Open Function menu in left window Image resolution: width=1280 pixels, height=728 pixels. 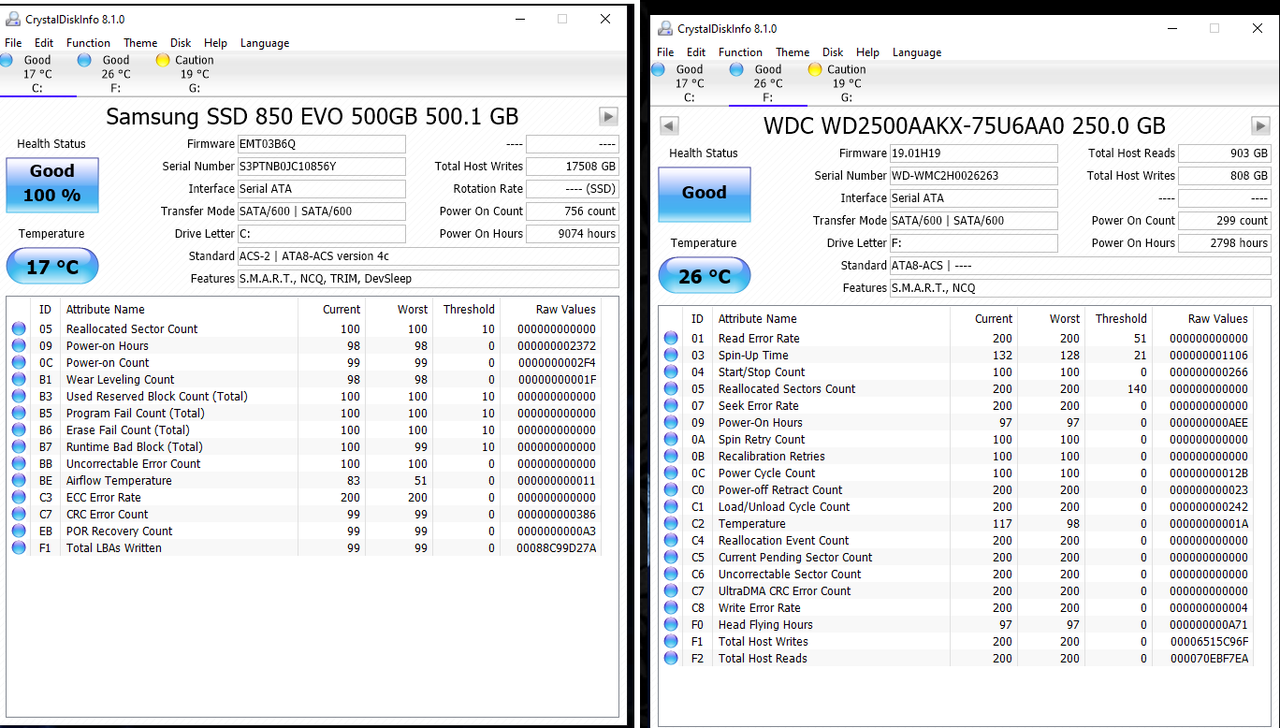[x=88, y=43]
